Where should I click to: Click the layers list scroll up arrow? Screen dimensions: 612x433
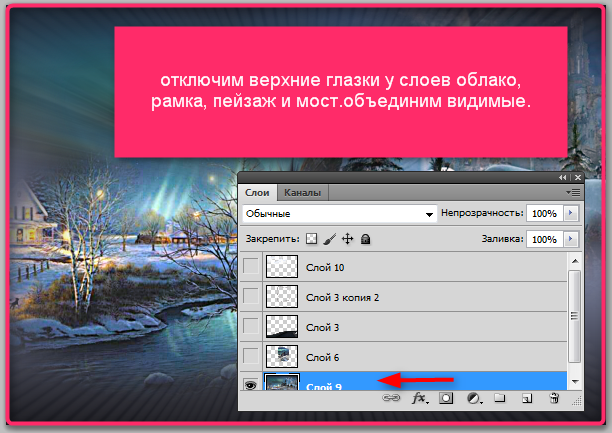[575, 261]
